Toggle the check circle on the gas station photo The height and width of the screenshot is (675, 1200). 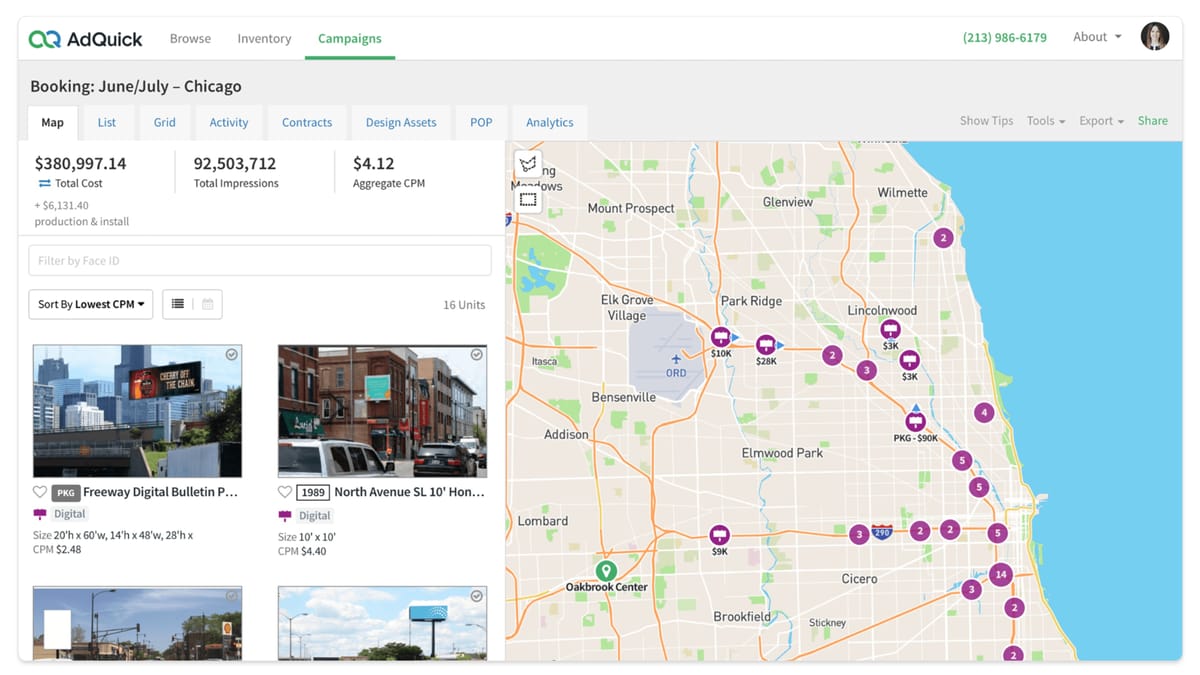tap(232, 596)
